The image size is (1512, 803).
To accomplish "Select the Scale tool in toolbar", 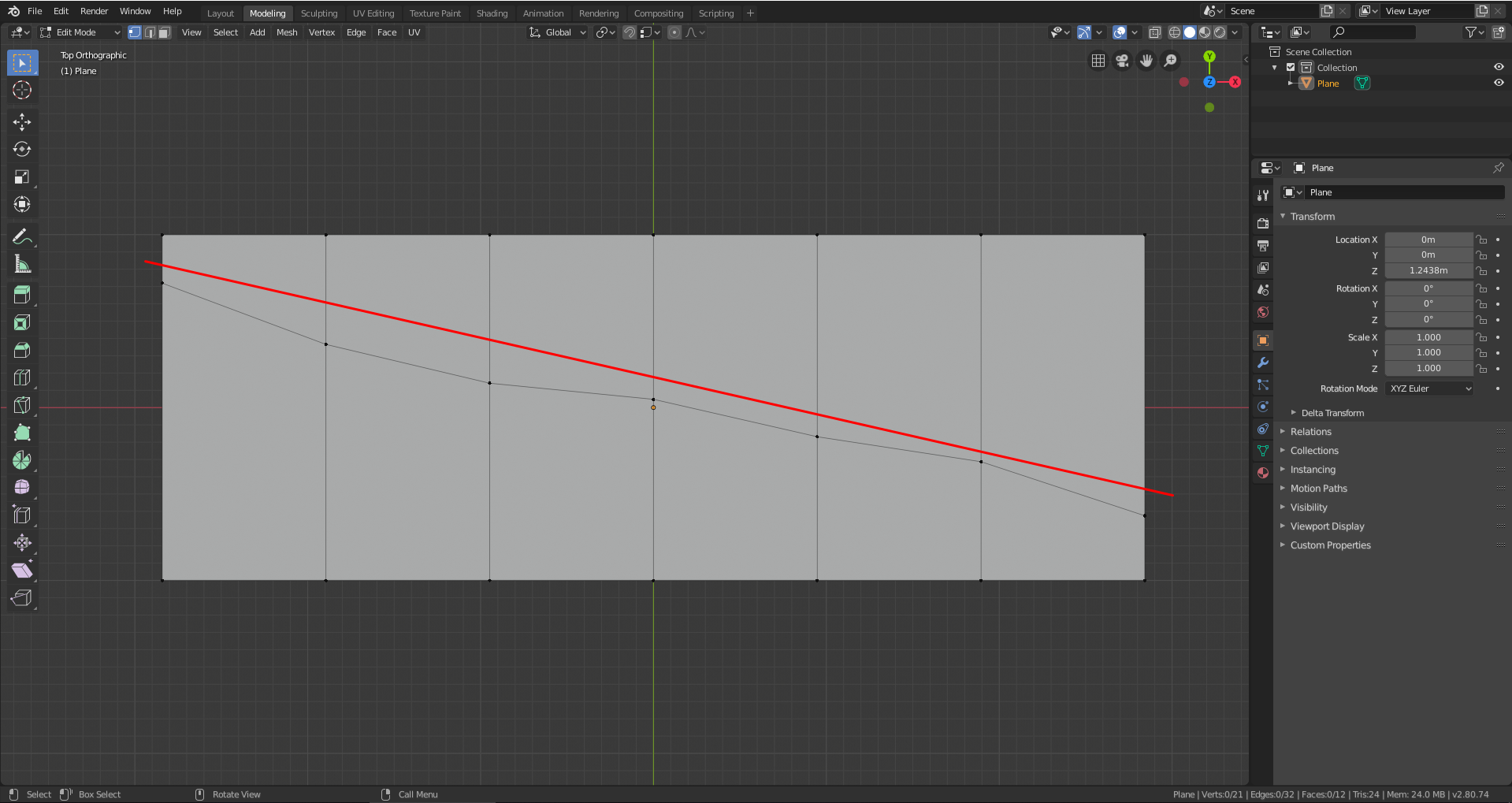I will click(x=22, y=177).
